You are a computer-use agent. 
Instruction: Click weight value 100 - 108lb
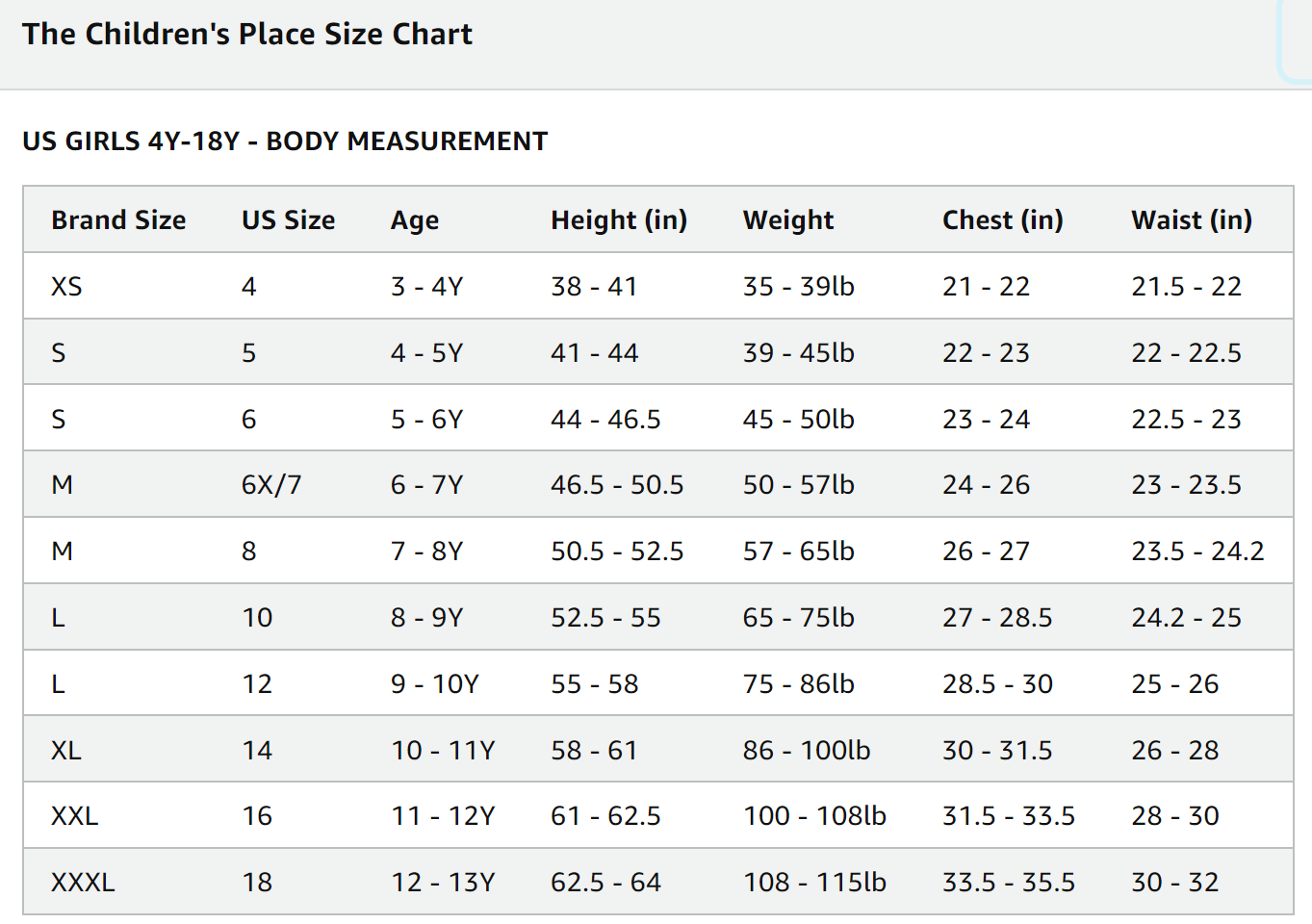[x=814, y=816]
